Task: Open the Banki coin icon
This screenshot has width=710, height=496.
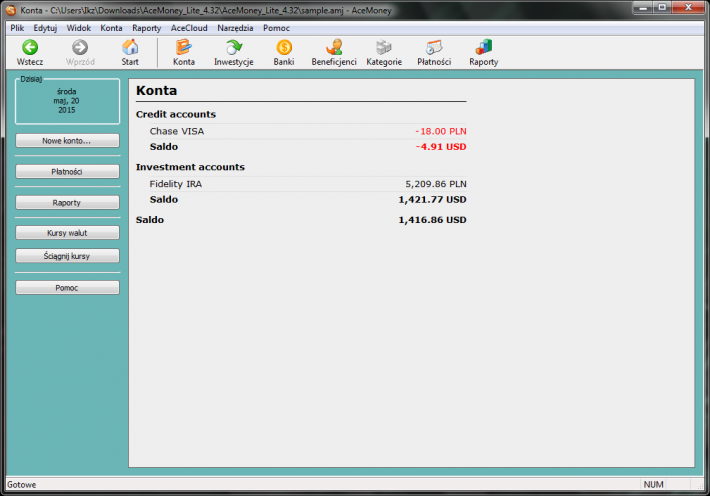Action: pos(284,47)
